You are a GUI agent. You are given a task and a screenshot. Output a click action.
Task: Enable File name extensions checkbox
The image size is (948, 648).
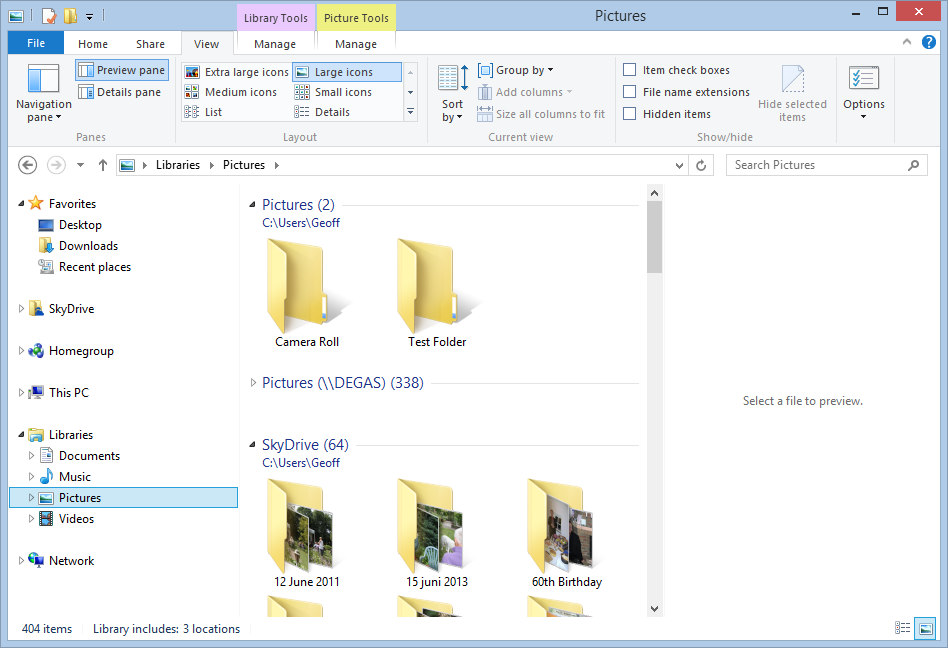630,92
